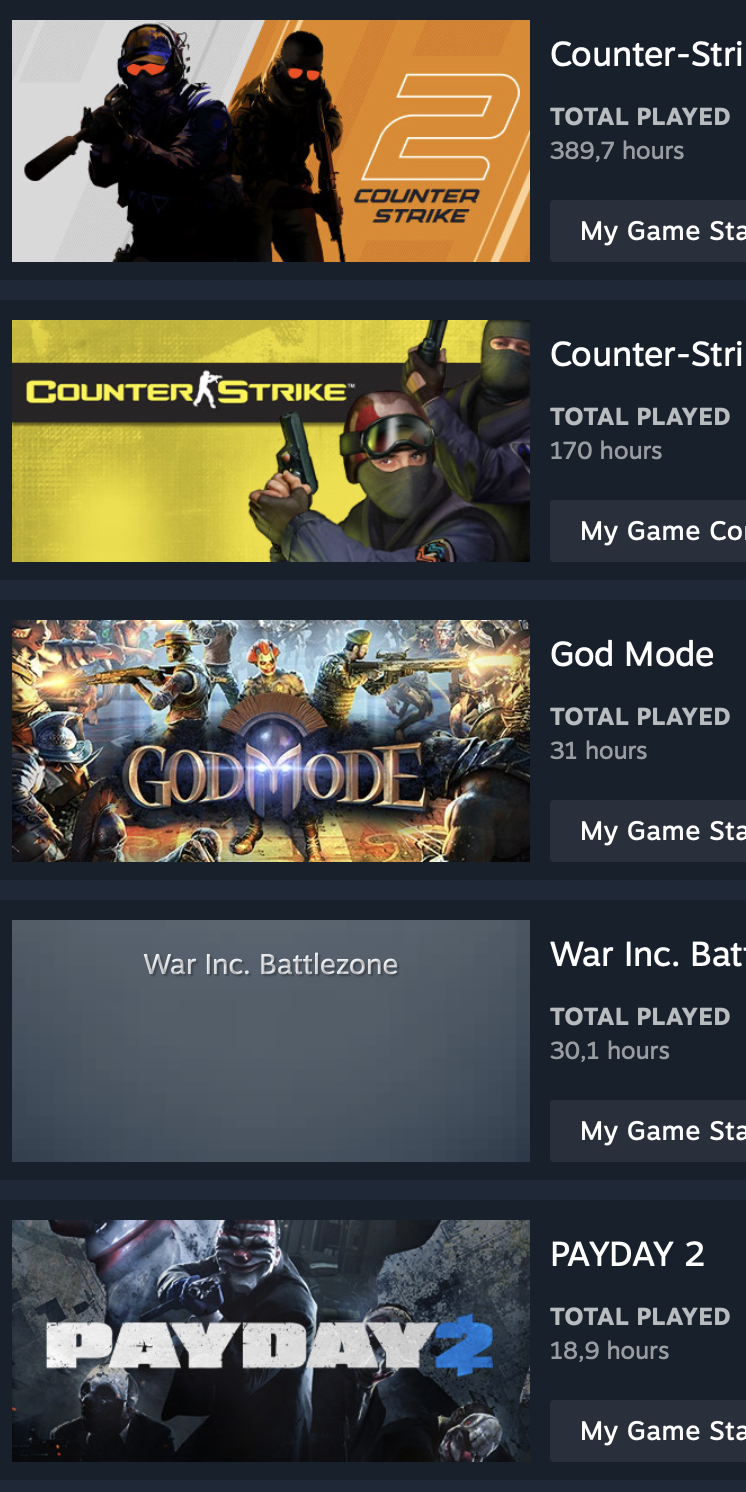The height and width of the screenshot is (1492, 746).
Task: Click My Game Stats button for Counter-Strike 2
Action: click(x=648, y=231)
